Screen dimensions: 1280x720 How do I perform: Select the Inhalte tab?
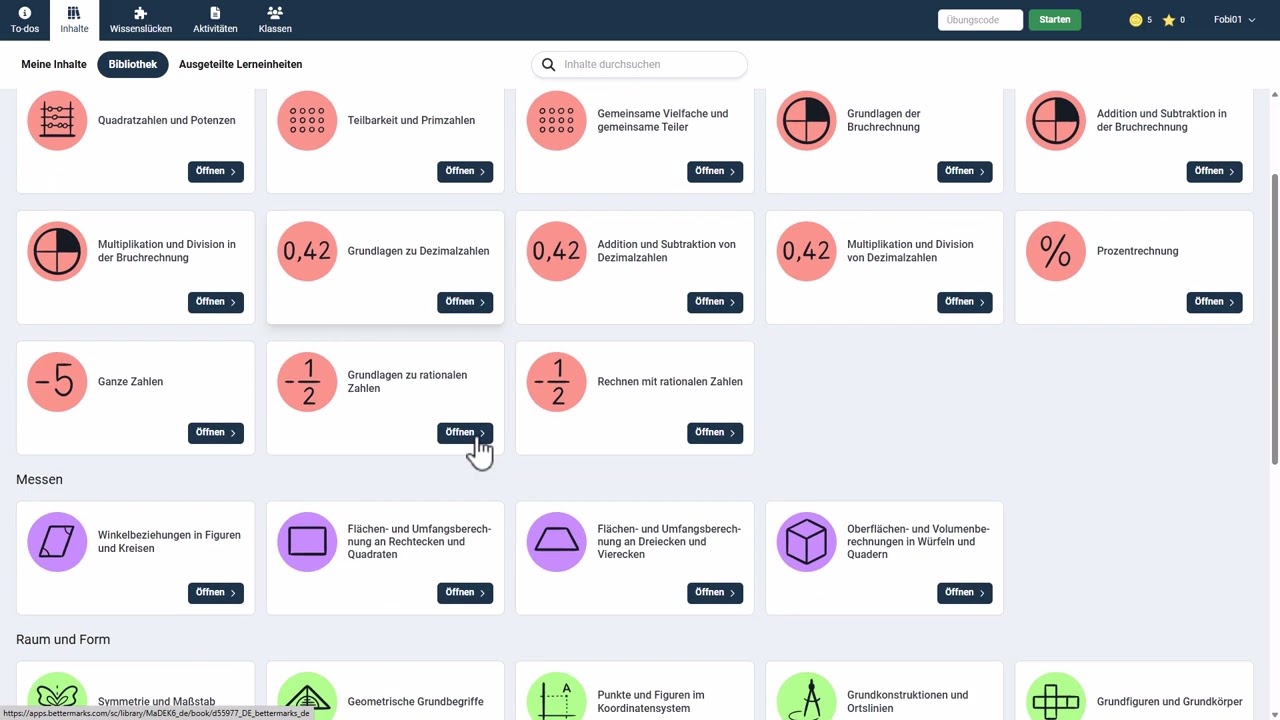click(x=74, y=20)
